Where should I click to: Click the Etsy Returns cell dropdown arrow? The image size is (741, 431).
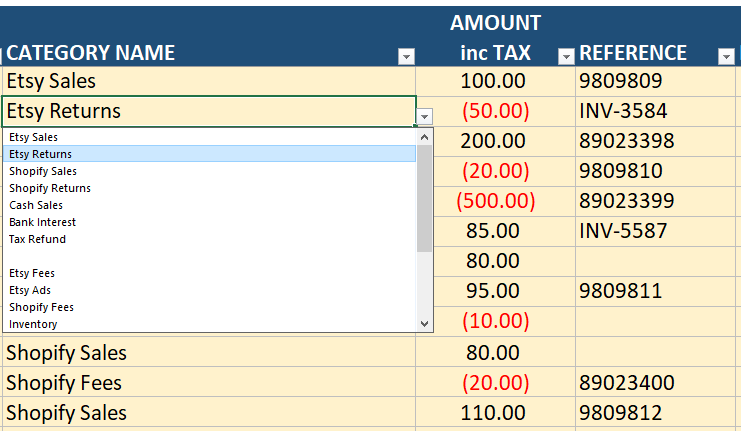coord(425,117)
